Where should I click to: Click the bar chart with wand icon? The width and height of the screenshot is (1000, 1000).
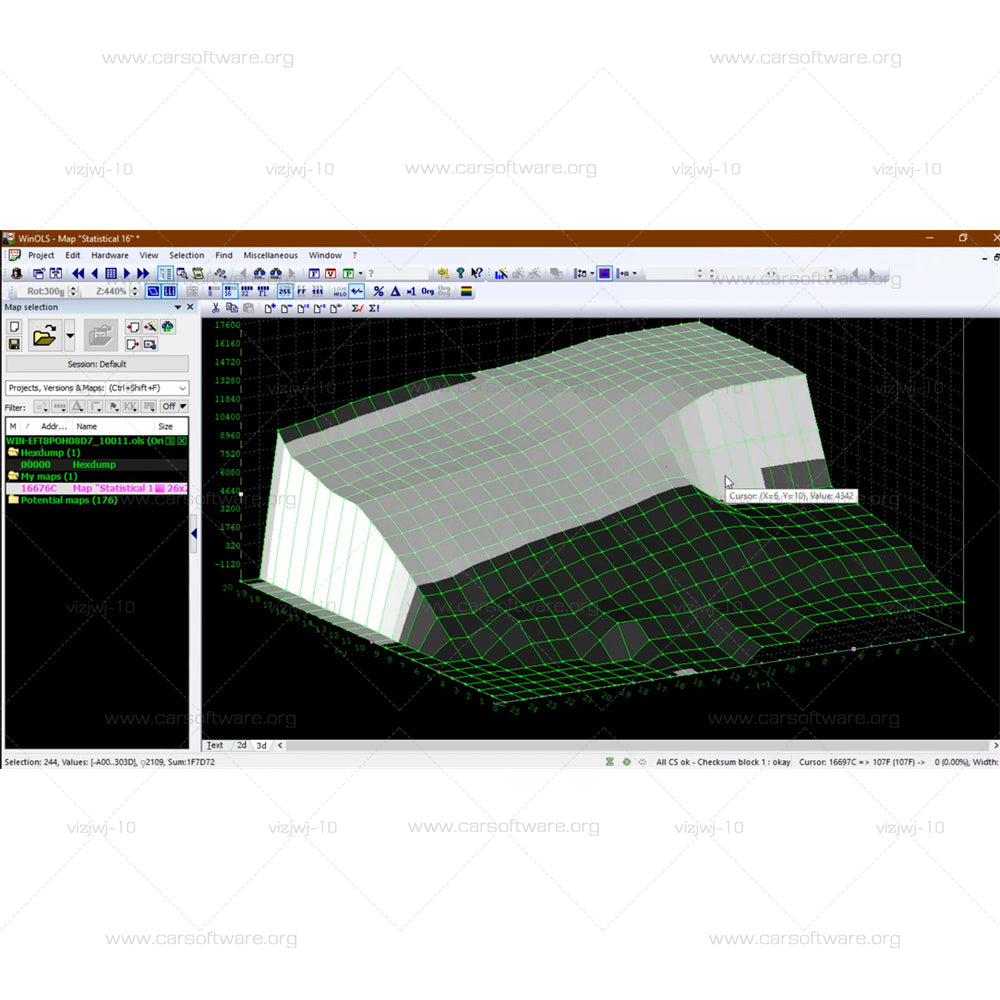[x=501, y=273]
